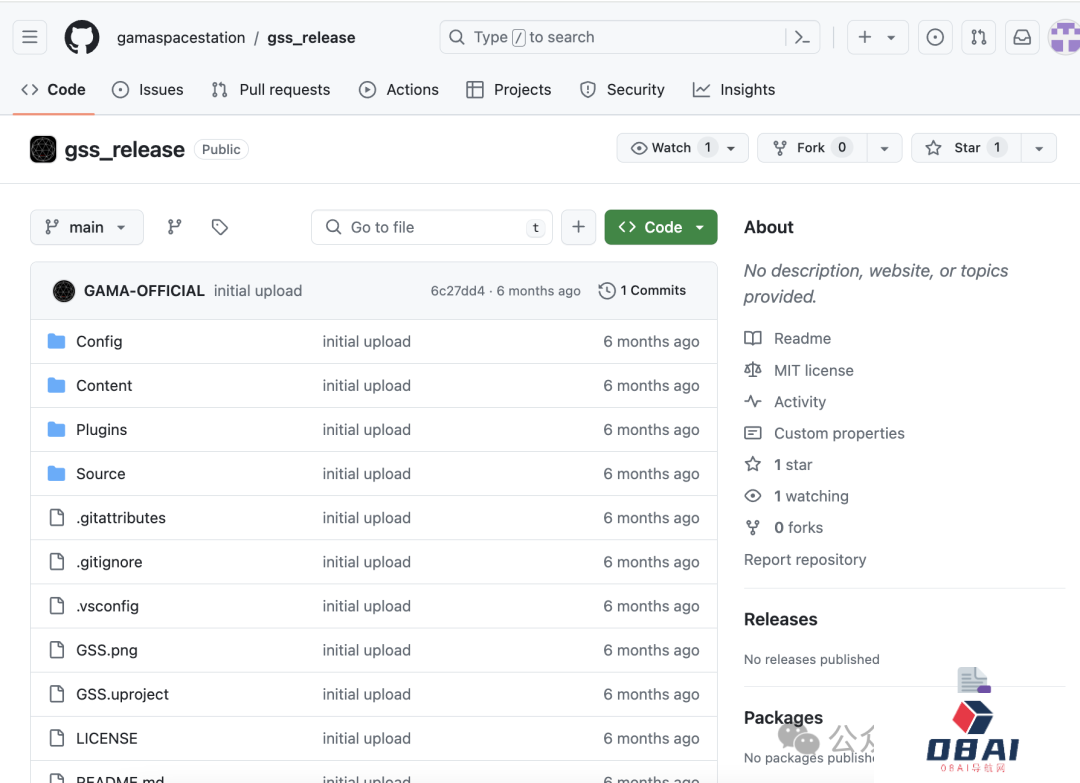Go to gamaspacestation owner link
This screenshot has height=783, width=1080.
click(181, 38)
